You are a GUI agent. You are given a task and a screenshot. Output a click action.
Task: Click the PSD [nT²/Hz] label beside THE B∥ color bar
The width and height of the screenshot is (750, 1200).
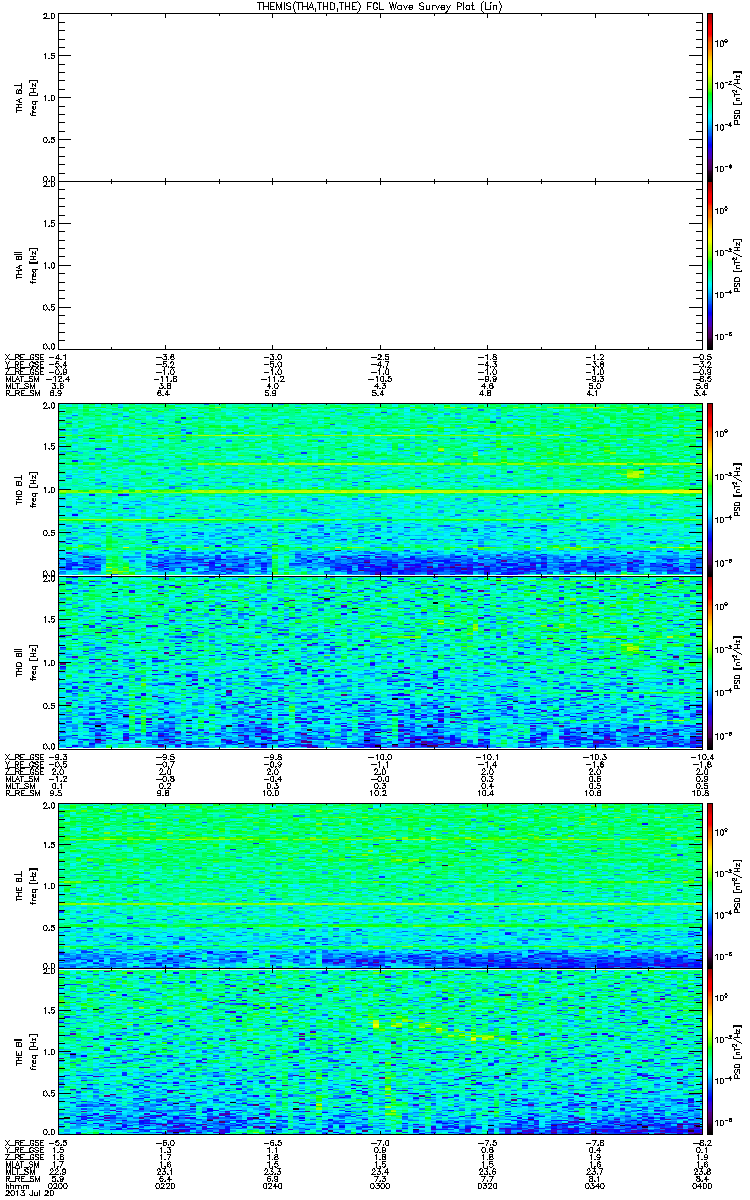click(737, 1052)
